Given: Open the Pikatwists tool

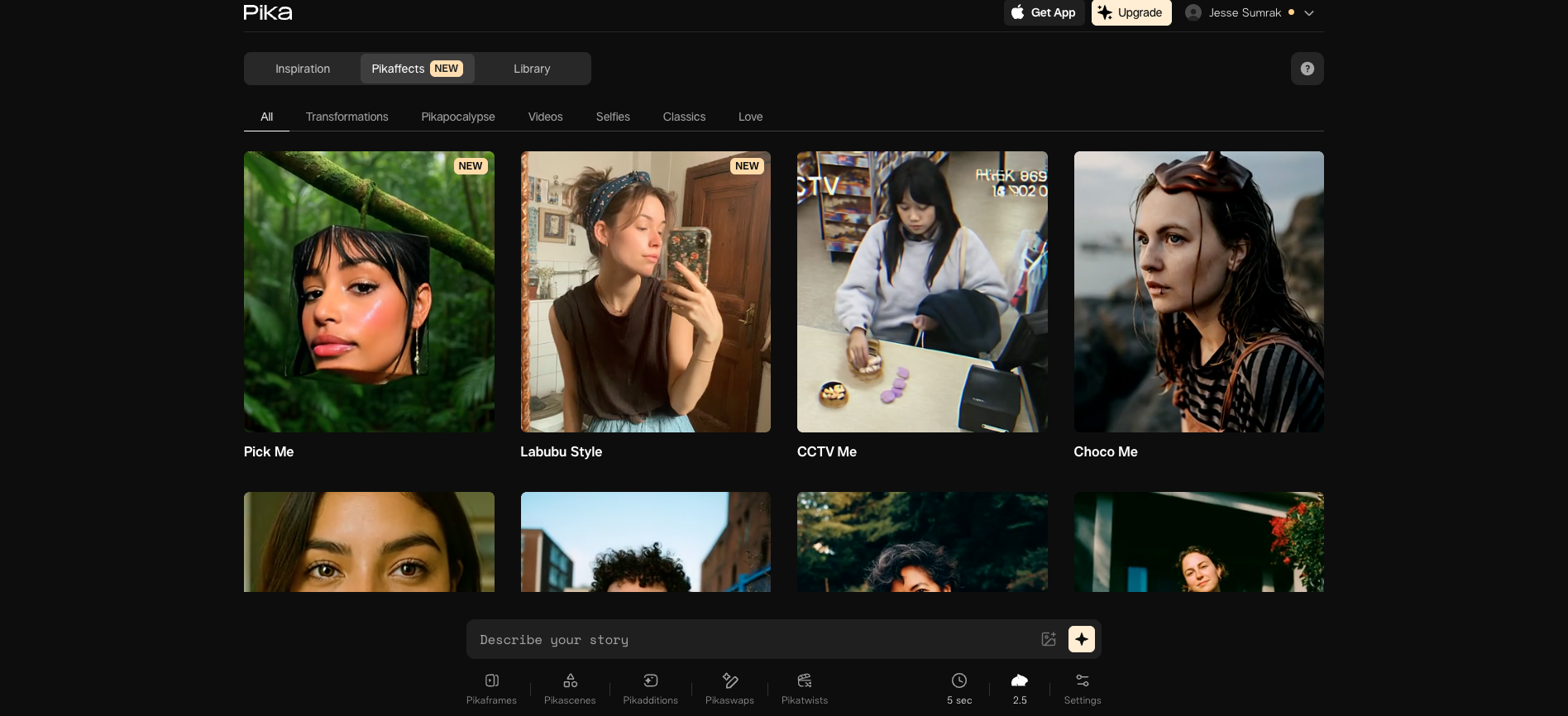Looking at the screenshot, I should click(804, 689).
